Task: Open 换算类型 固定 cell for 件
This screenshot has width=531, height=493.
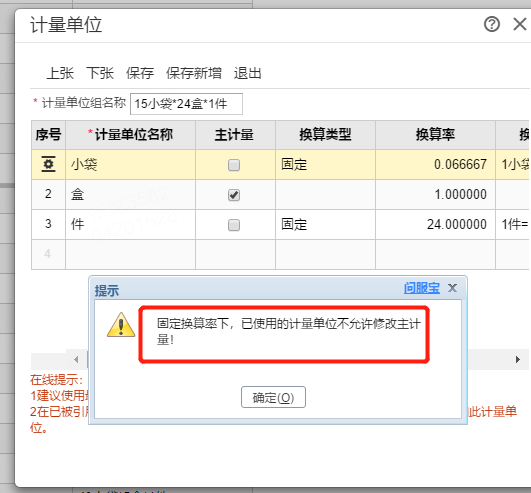Action: (x=325, y=224)
